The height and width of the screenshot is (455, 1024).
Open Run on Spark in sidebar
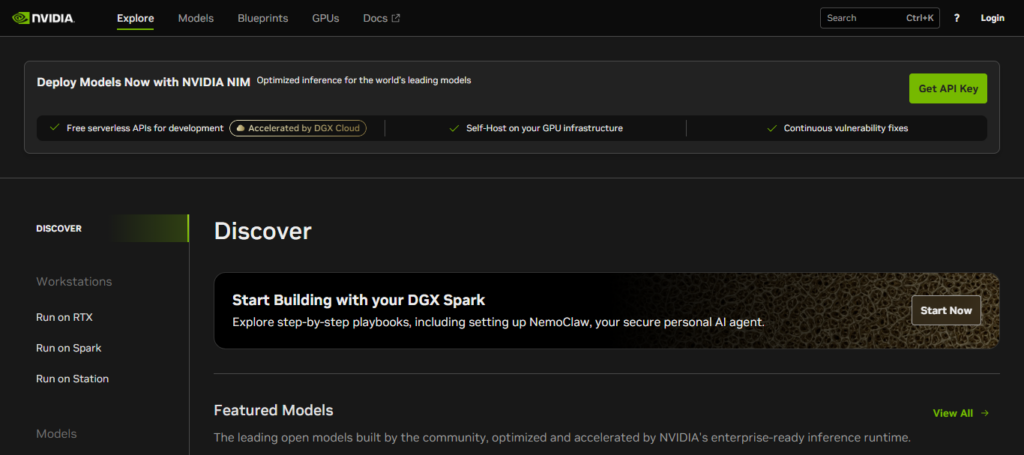69,348
